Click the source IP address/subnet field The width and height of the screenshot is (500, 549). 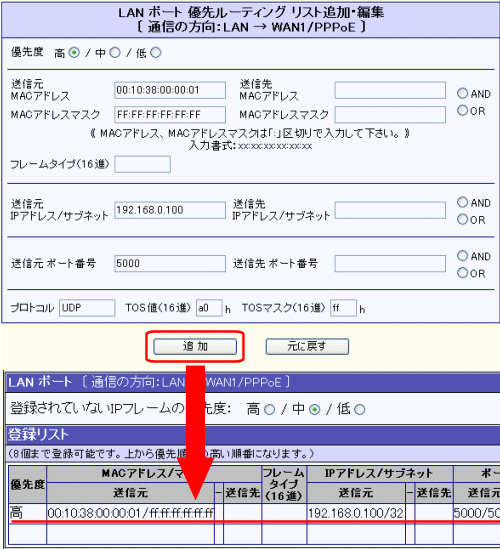click(x=170, y=210)
